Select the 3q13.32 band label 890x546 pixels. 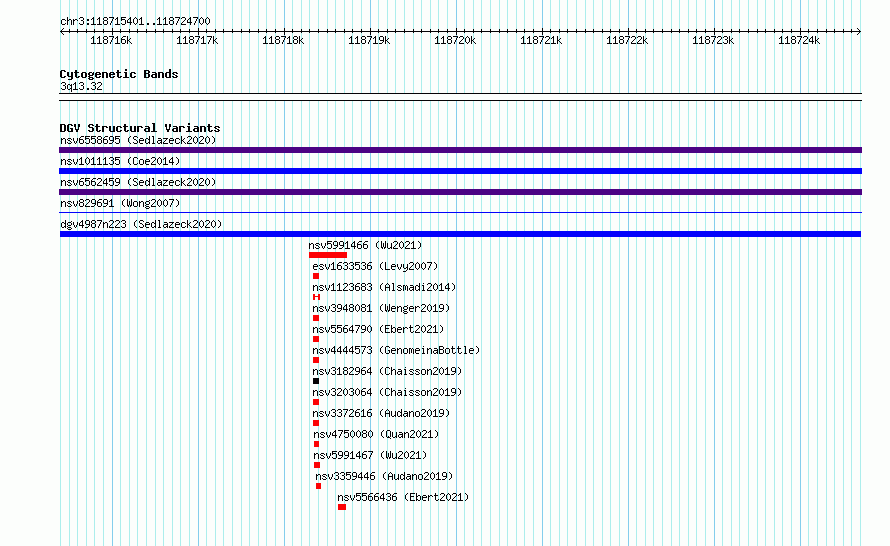[81, 86]
